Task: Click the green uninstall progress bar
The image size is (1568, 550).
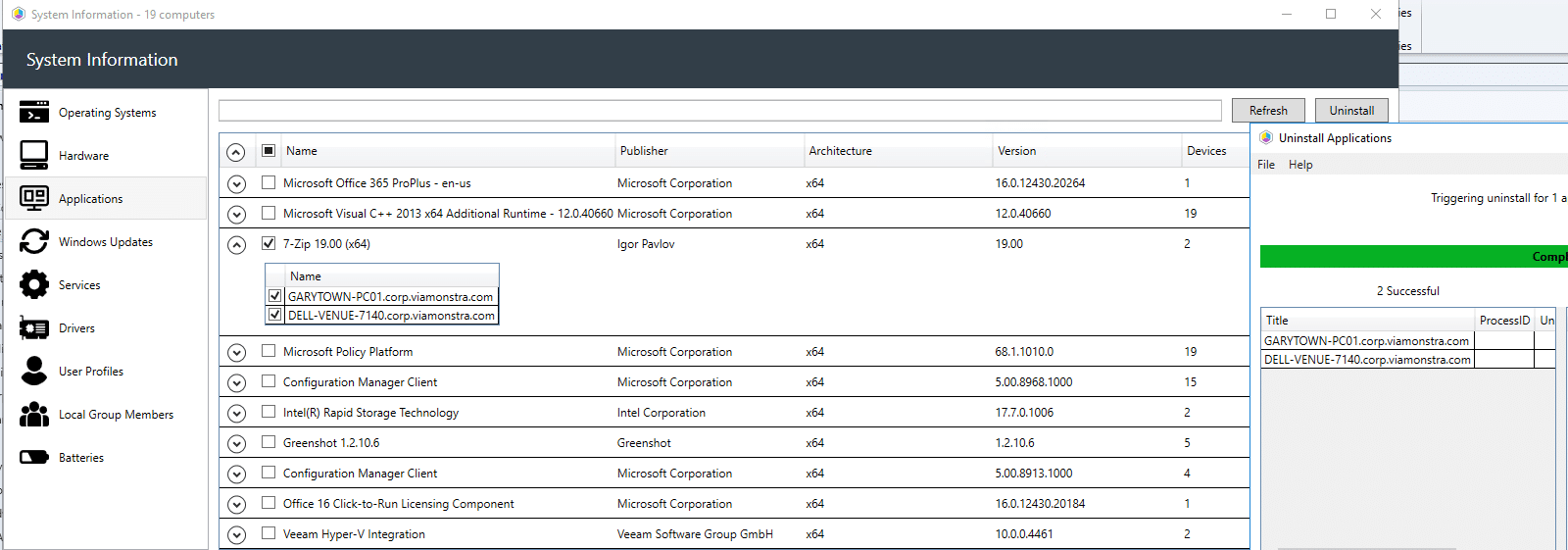Action: pos(1414,257)
